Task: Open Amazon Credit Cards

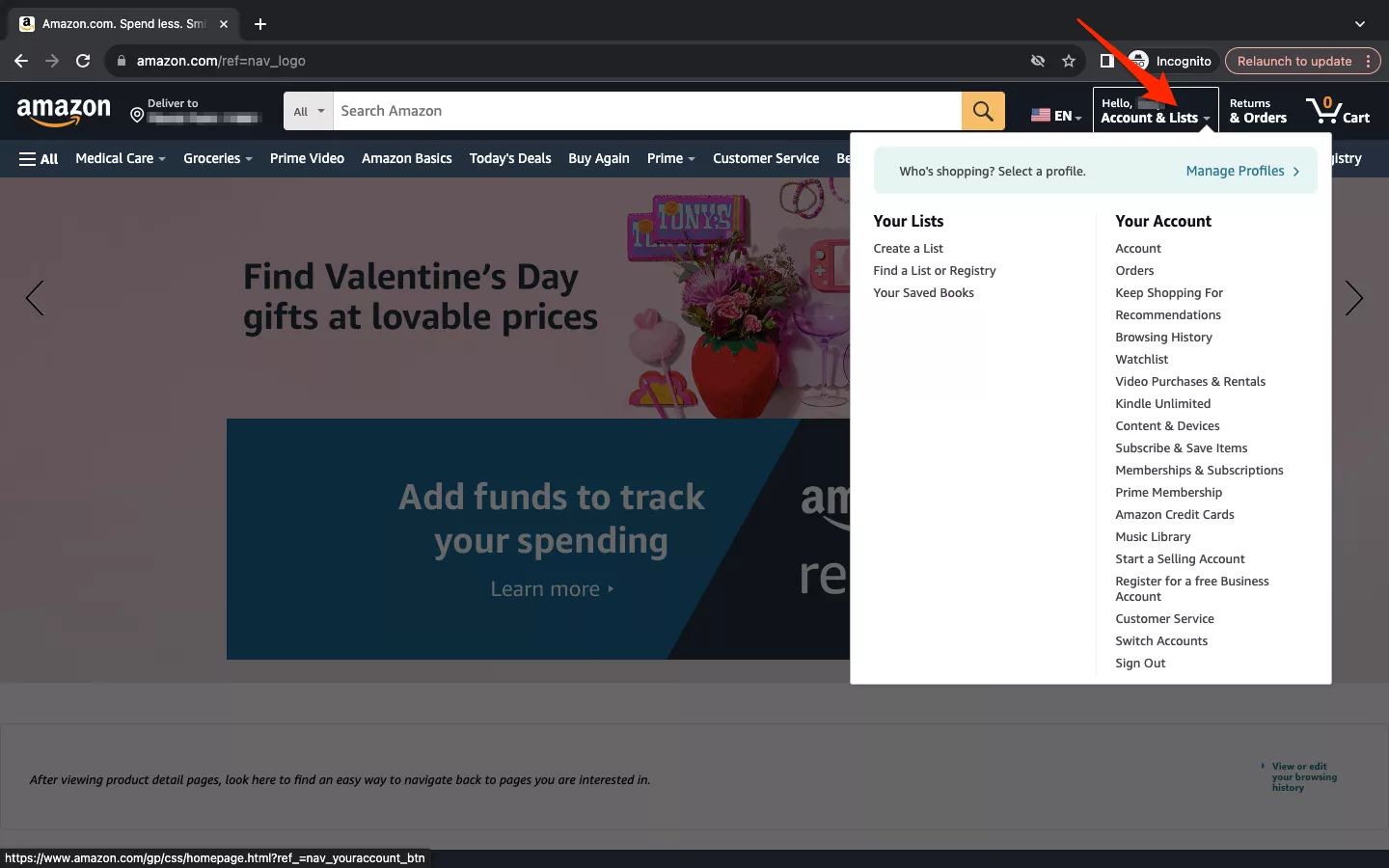Action: [1174, 515]
